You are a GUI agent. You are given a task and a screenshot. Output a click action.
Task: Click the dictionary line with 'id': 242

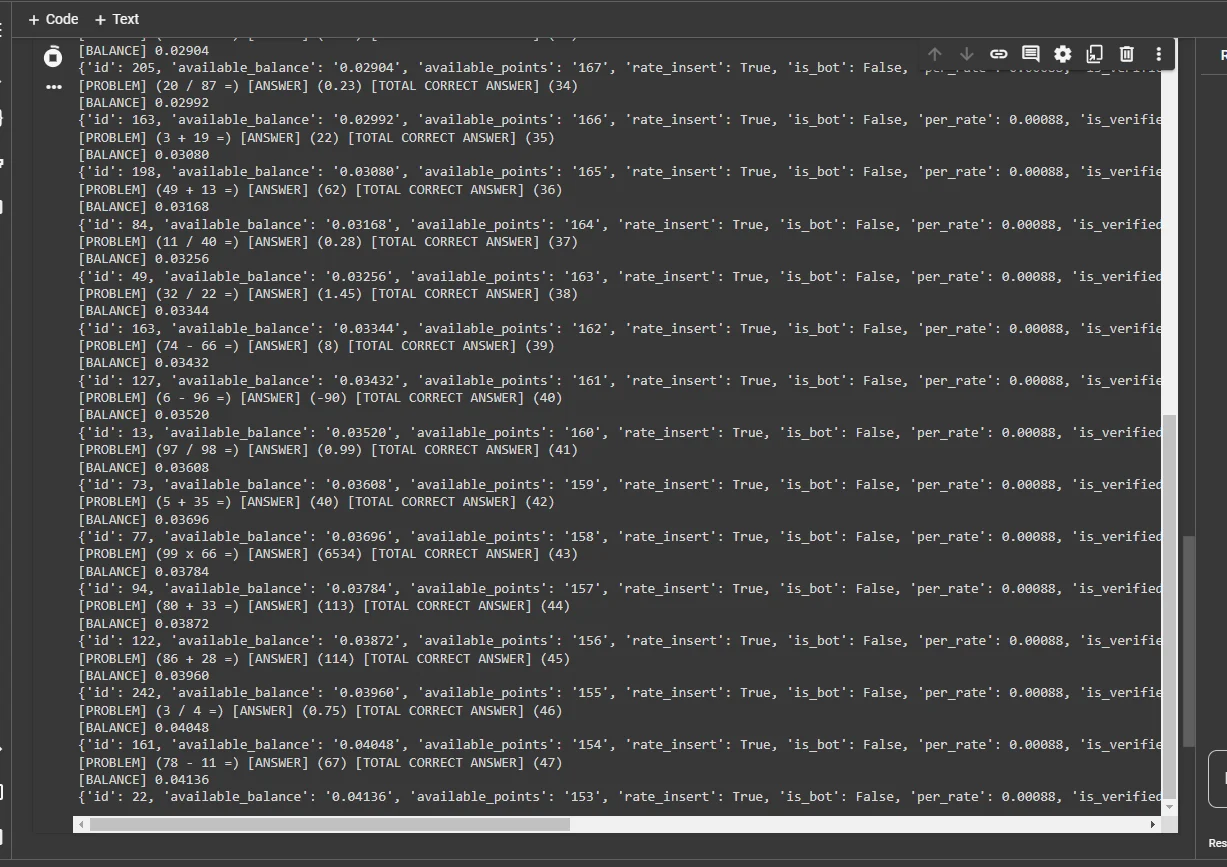(620, 692)
